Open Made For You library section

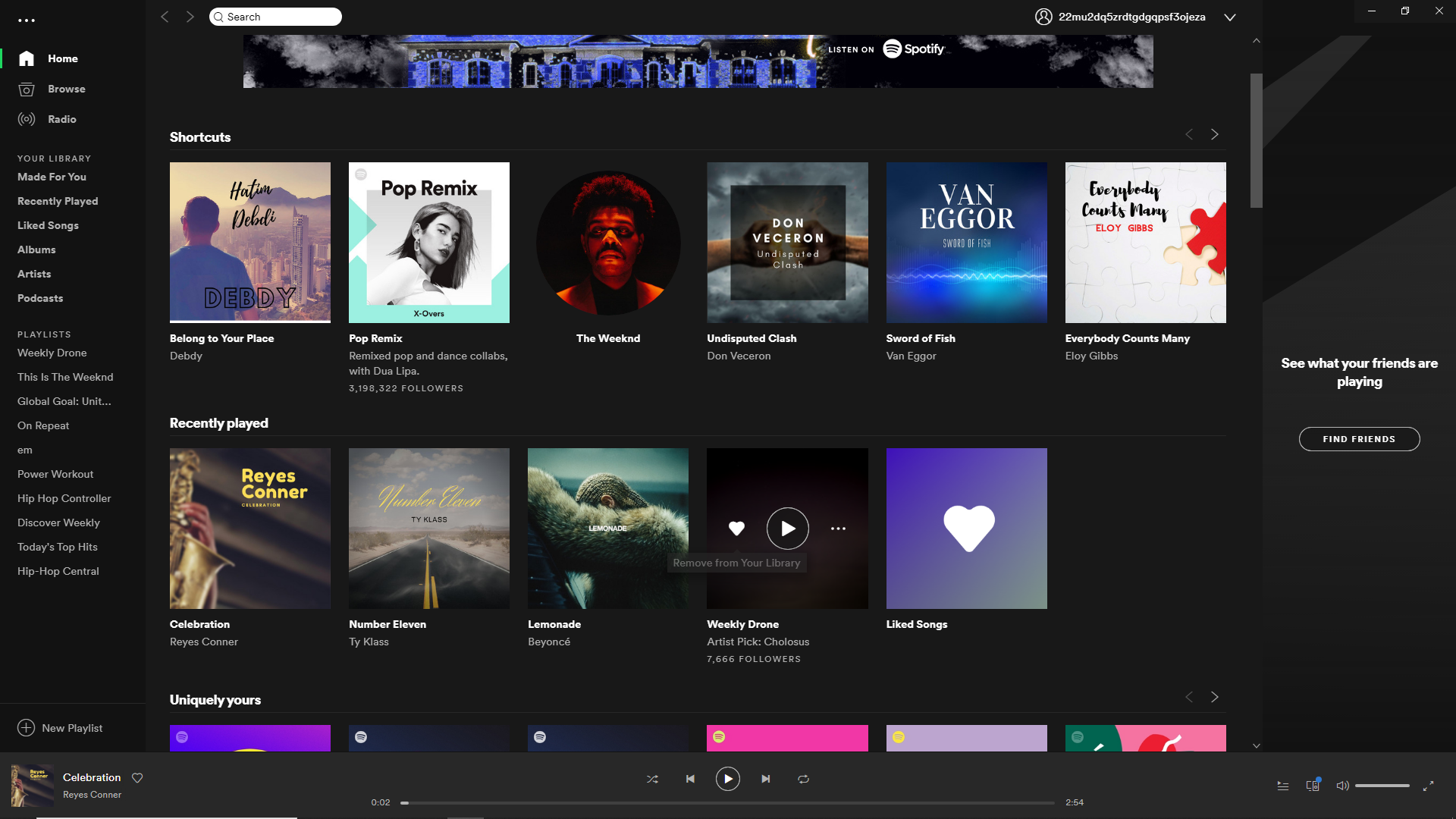pyautogui.click(x=52, y=177)
